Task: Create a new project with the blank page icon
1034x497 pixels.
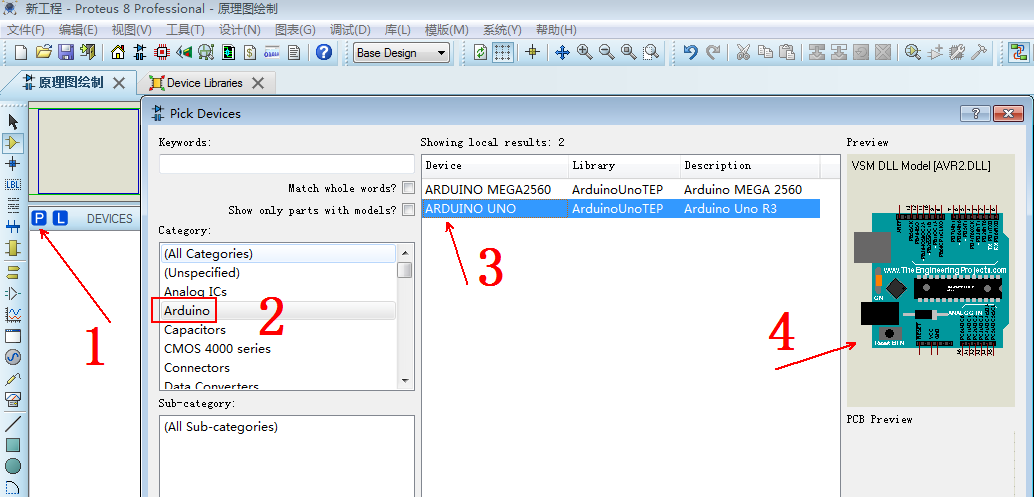Action: click(21, 52)
